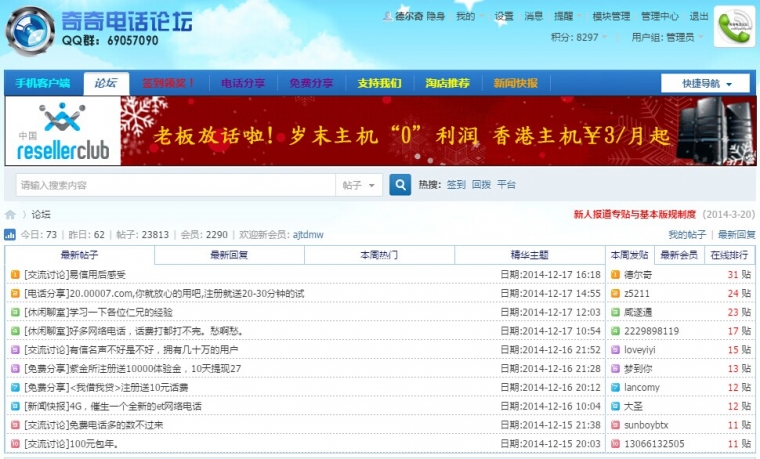This screenshot has height=459, width=760.
Task: Click the resellerclub logo image
Action: point(63,131)
